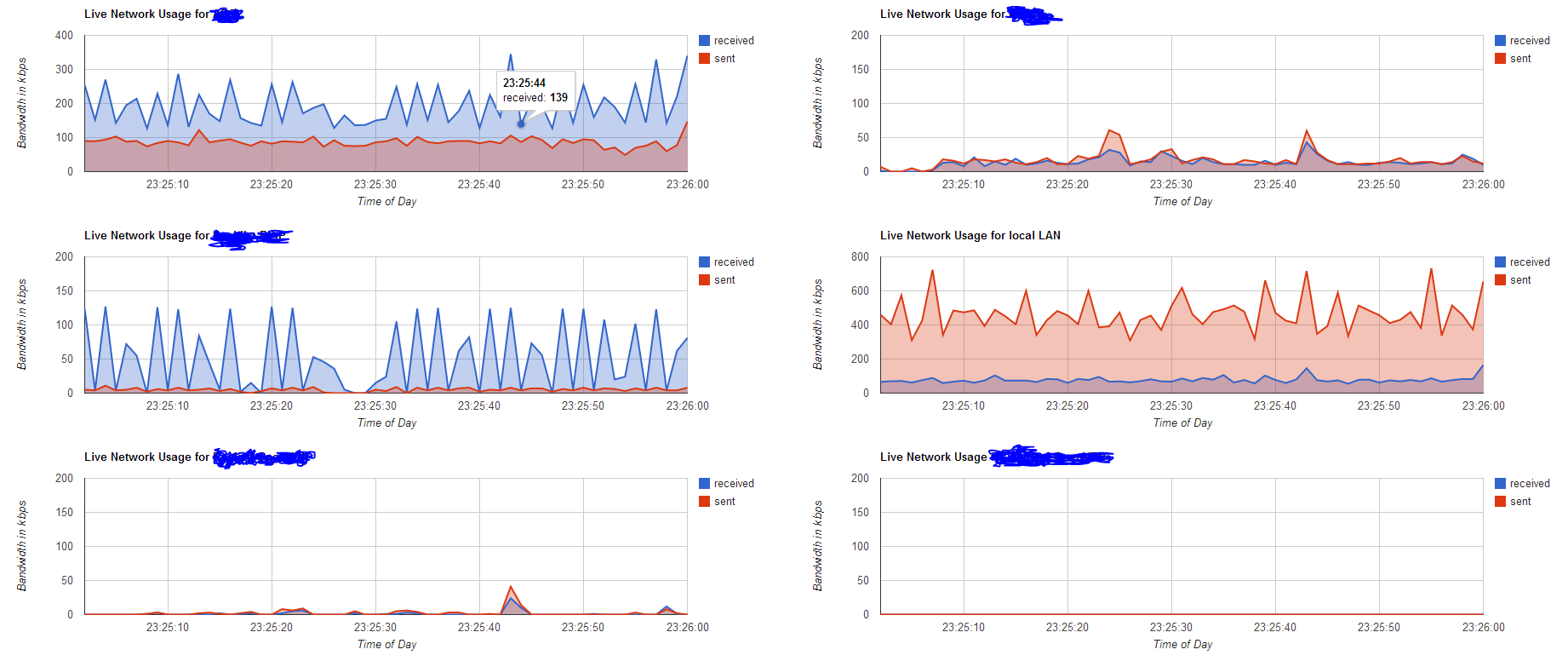The height and width of the screenshot is (661, 1568).
Task: Click 'sent' legend label of the 400 kbps chart
Action: [724, 59]
